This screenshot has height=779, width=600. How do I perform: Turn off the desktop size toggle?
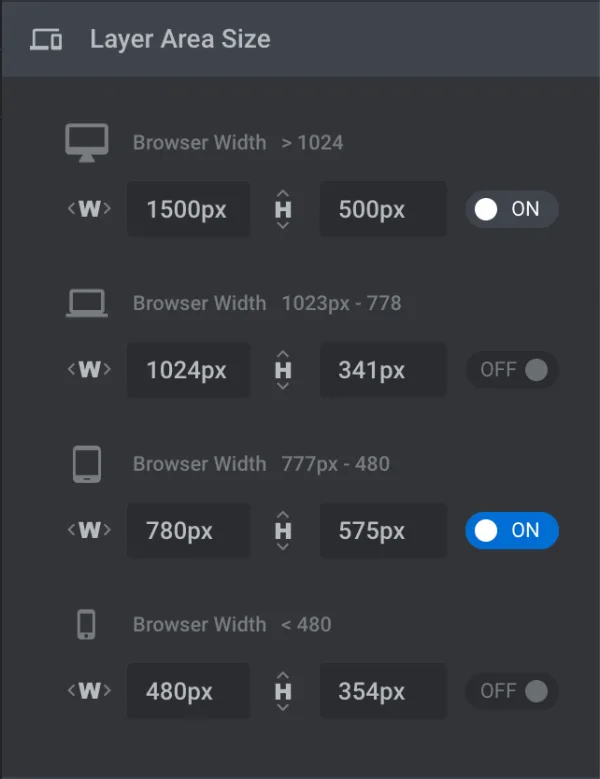511,209
